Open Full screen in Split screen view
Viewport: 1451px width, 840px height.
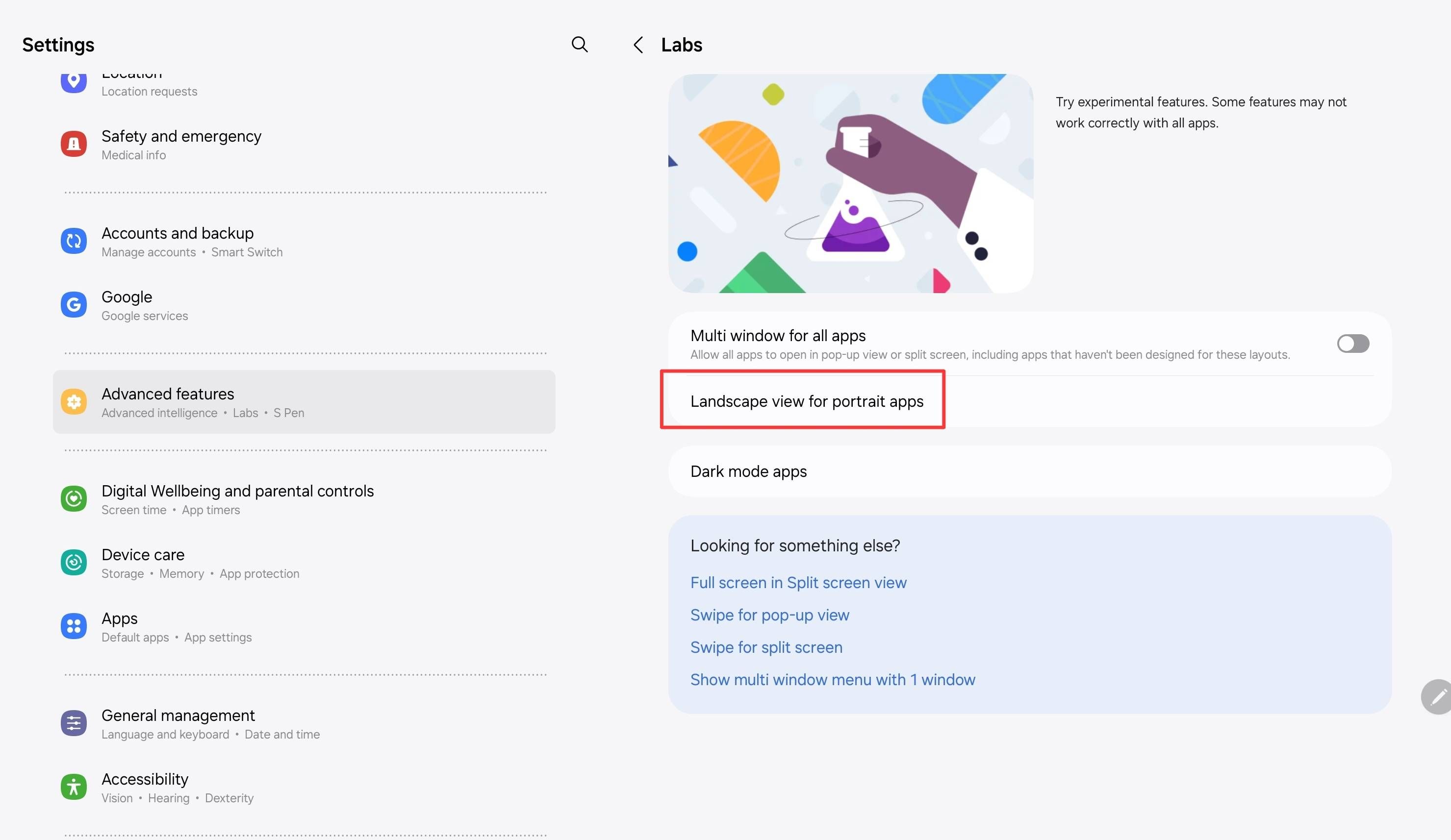(x=798, y=582)
